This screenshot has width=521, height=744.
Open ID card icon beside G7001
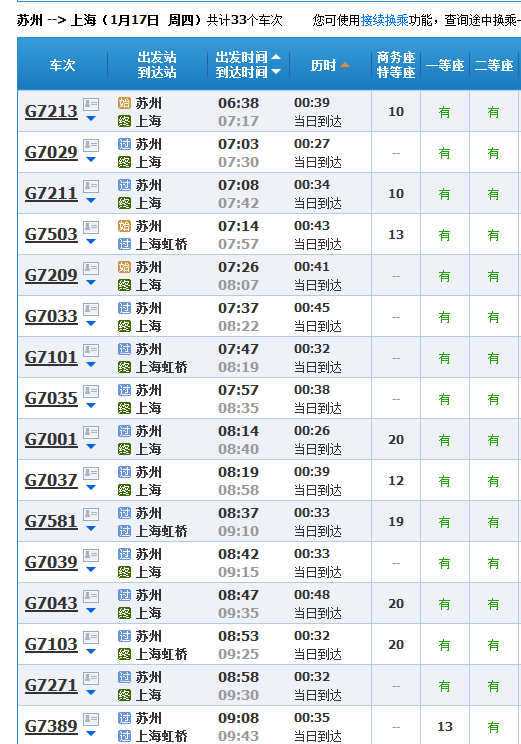coord(91,432)
